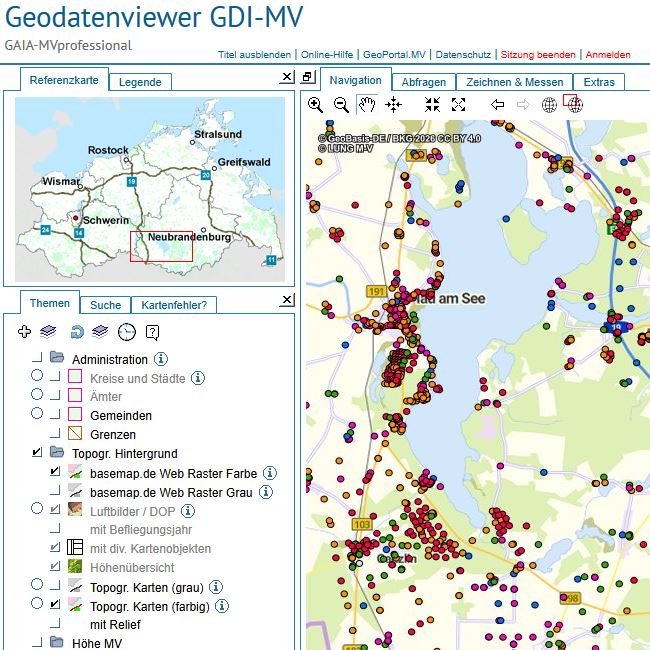Click Rostock on the reference map
Image resolution: width=650 pixels, height=650 pixels.
[x=108, y=150]
